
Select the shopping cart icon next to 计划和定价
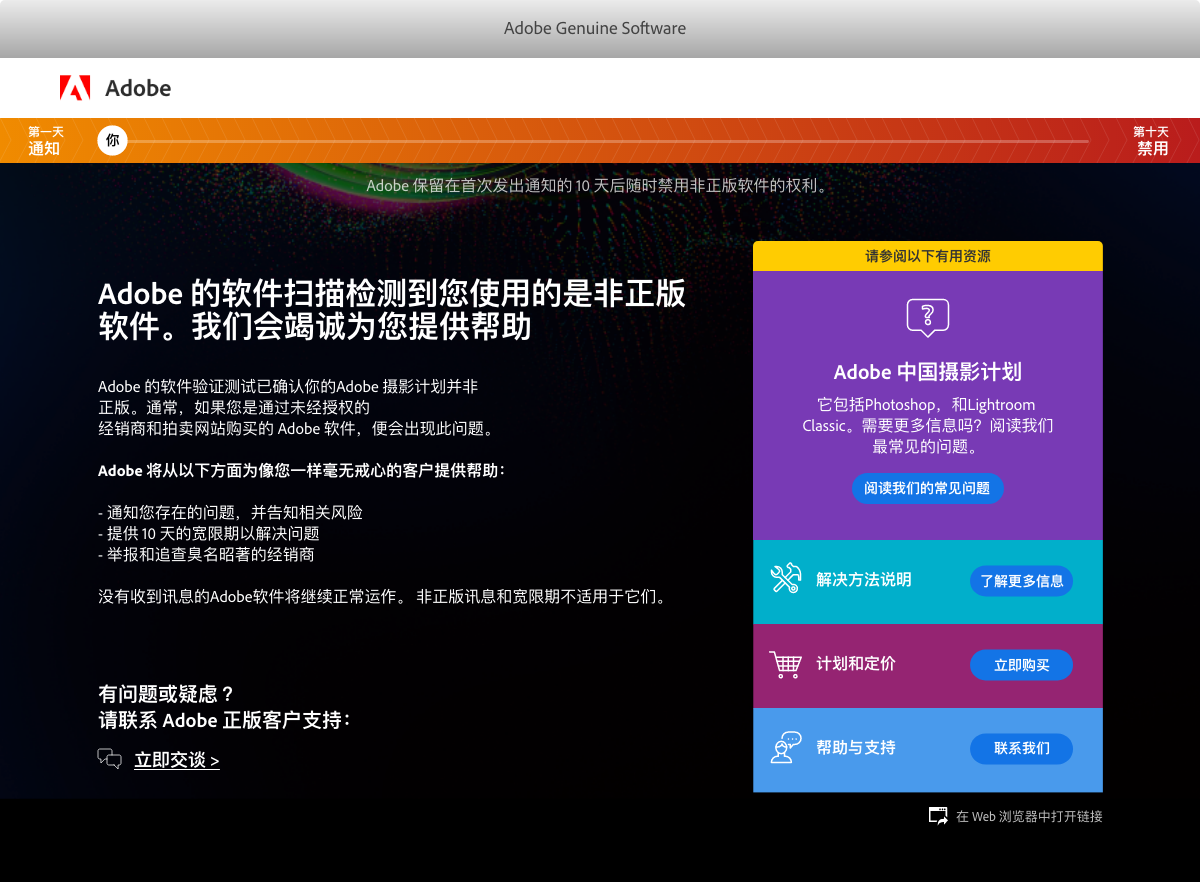(785, 664)
